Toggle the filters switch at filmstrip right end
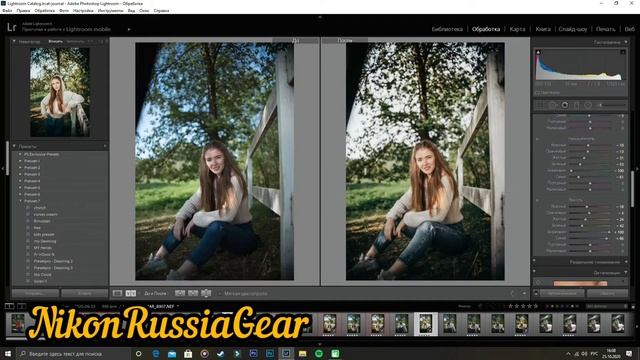 click(x=633, y=306)
